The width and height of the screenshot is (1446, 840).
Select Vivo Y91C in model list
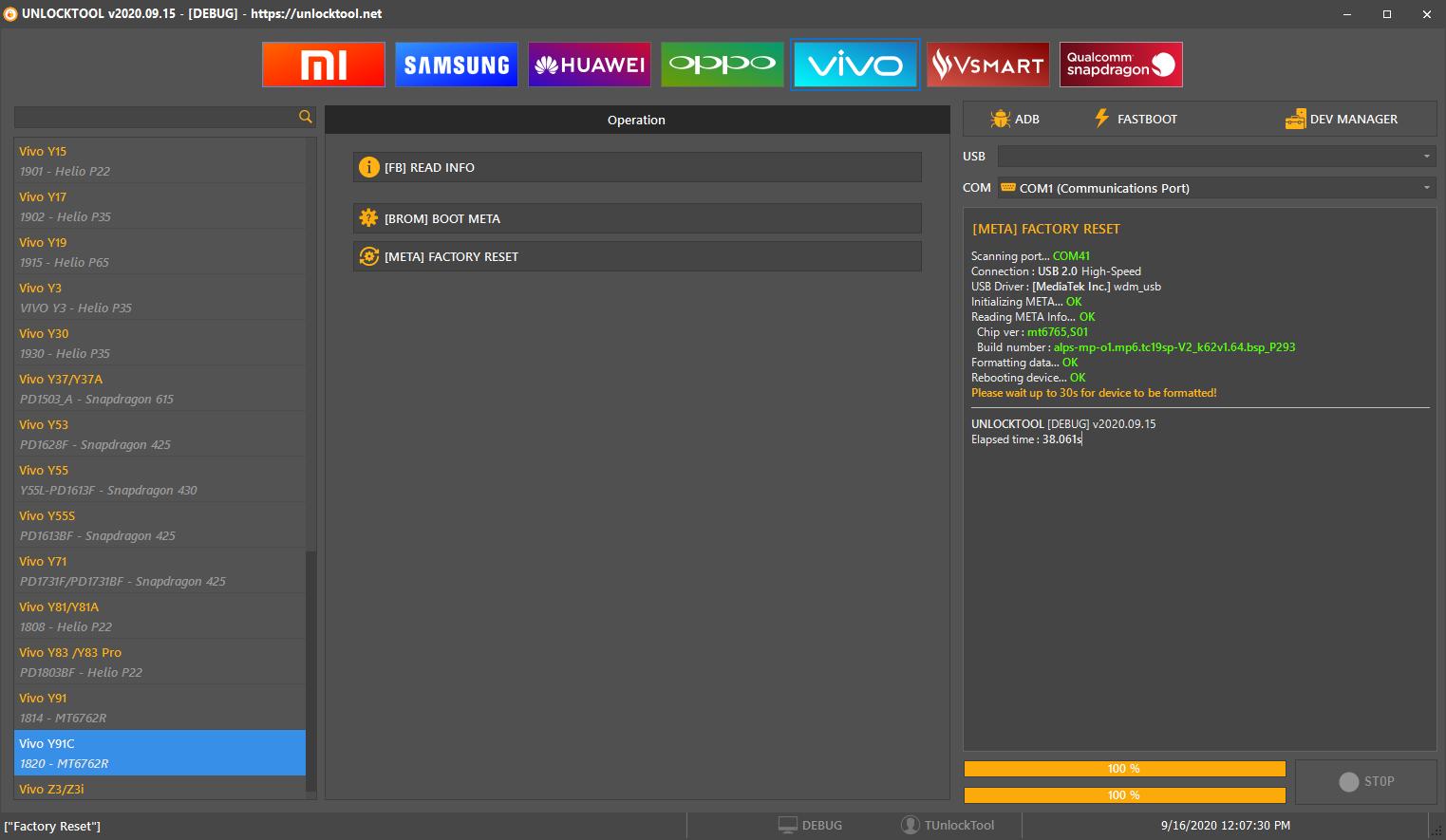[160, 753]
